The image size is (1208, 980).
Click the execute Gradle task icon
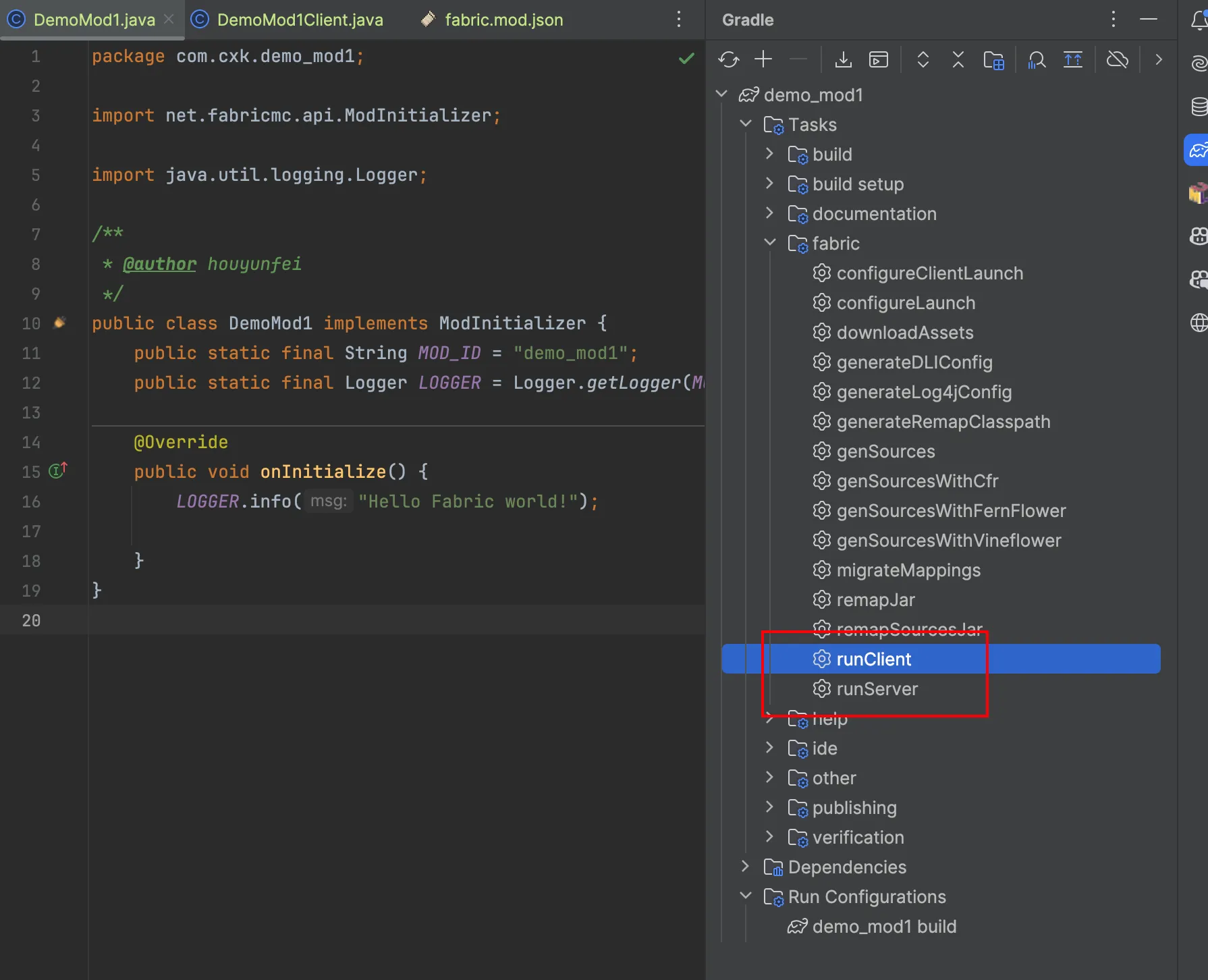[x=879, y=60]
